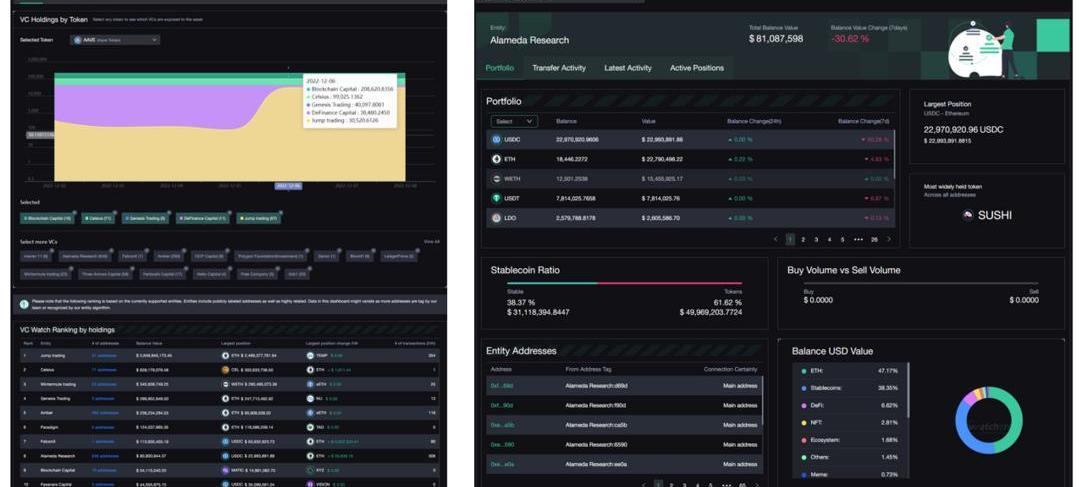
Task: Click the LDO token icon in Portfolio
Action: (x=497, y=218)
